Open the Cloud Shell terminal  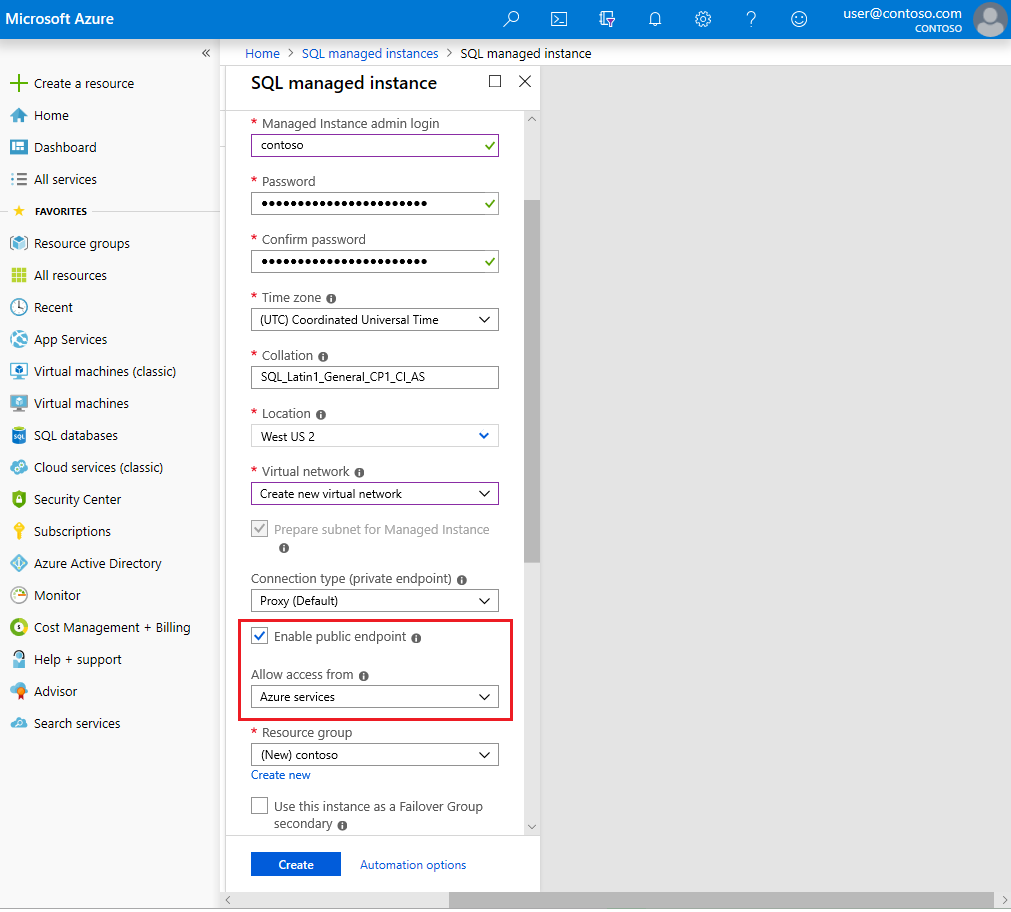pos(558,19)
